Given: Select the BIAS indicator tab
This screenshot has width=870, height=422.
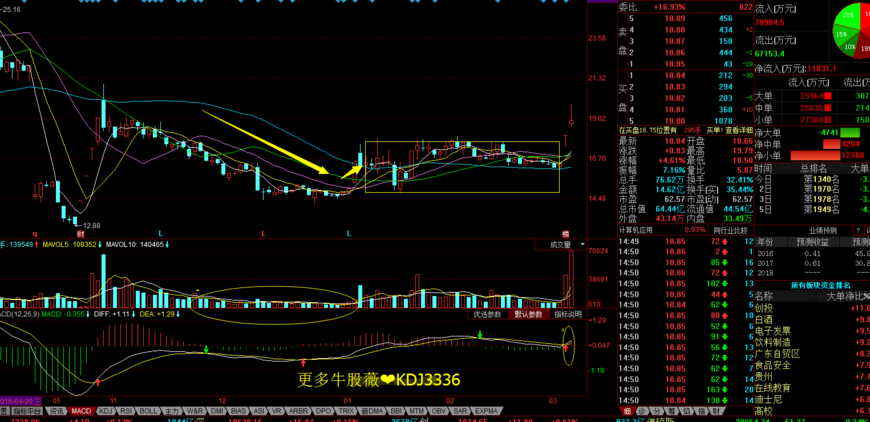Looking at the screenshot, I should pyautogui.click(x=239, y=411).
